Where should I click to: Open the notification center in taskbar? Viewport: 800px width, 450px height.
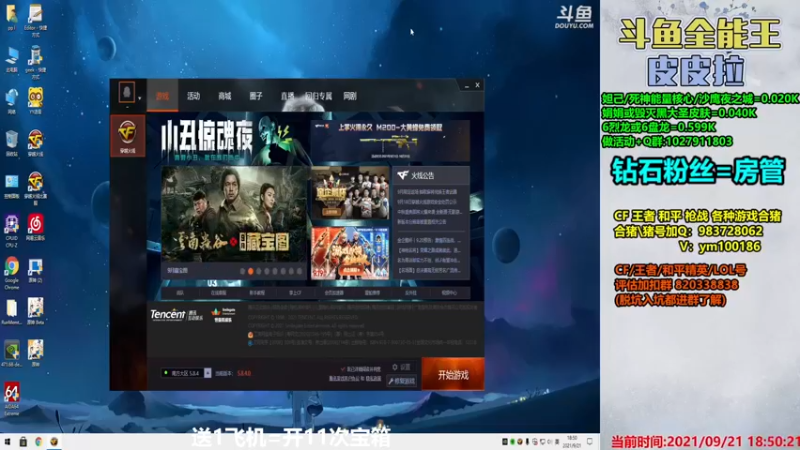[590, 442]
